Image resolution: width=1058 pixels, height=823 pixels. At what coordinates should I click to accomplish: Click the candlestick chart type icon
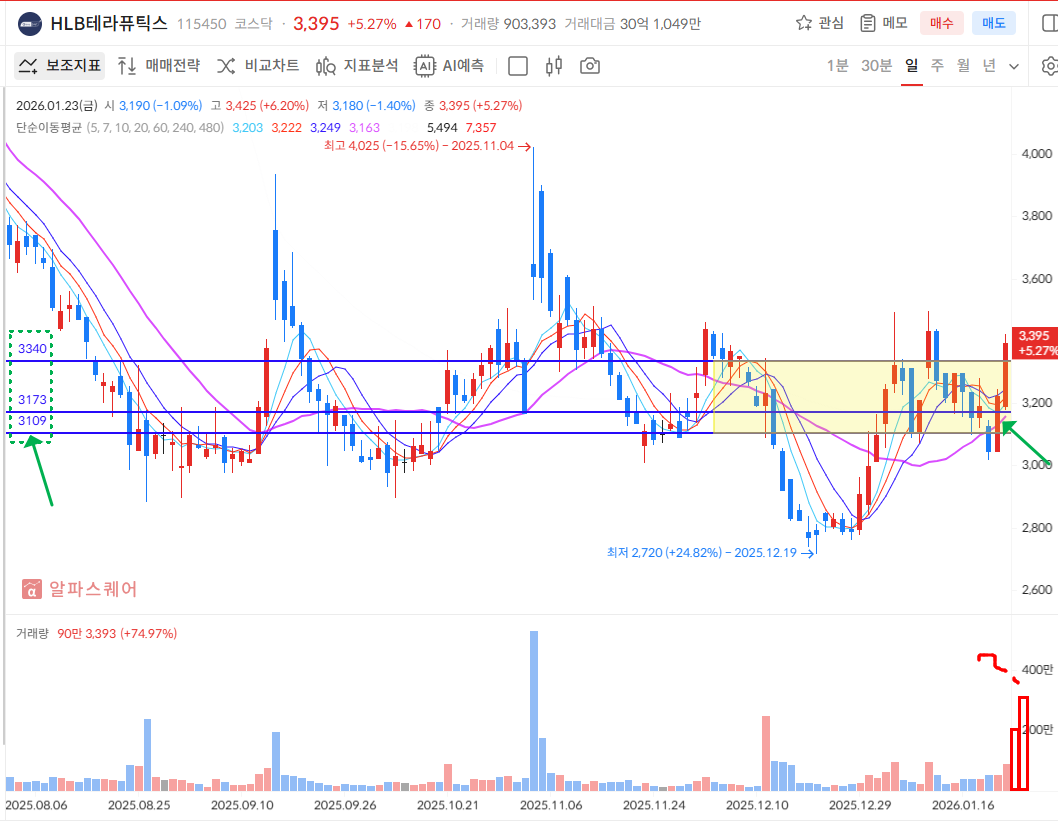pos(554,66)
